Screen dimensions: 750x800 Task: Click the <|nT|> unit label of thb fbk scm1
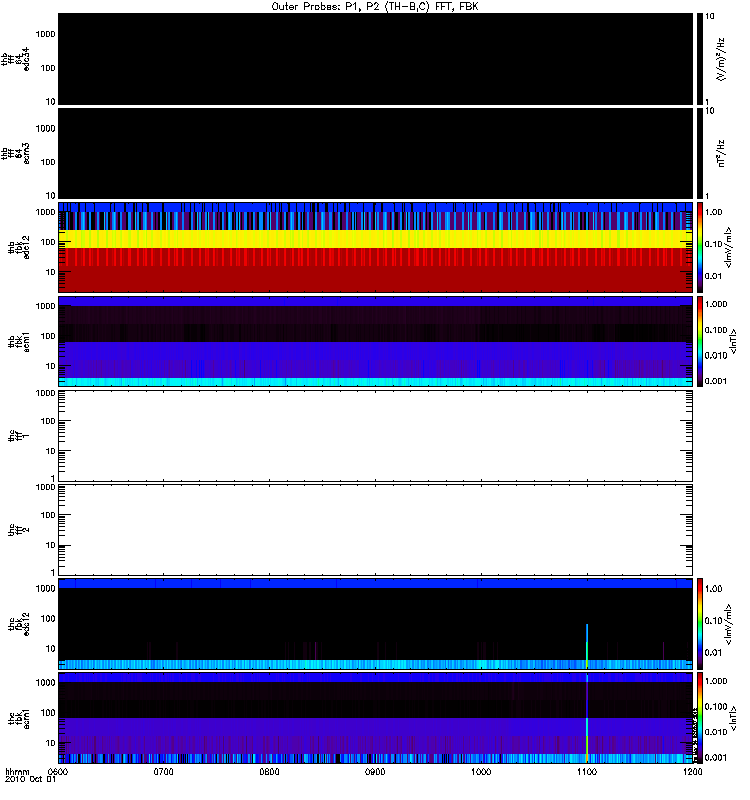coord(733,341)
